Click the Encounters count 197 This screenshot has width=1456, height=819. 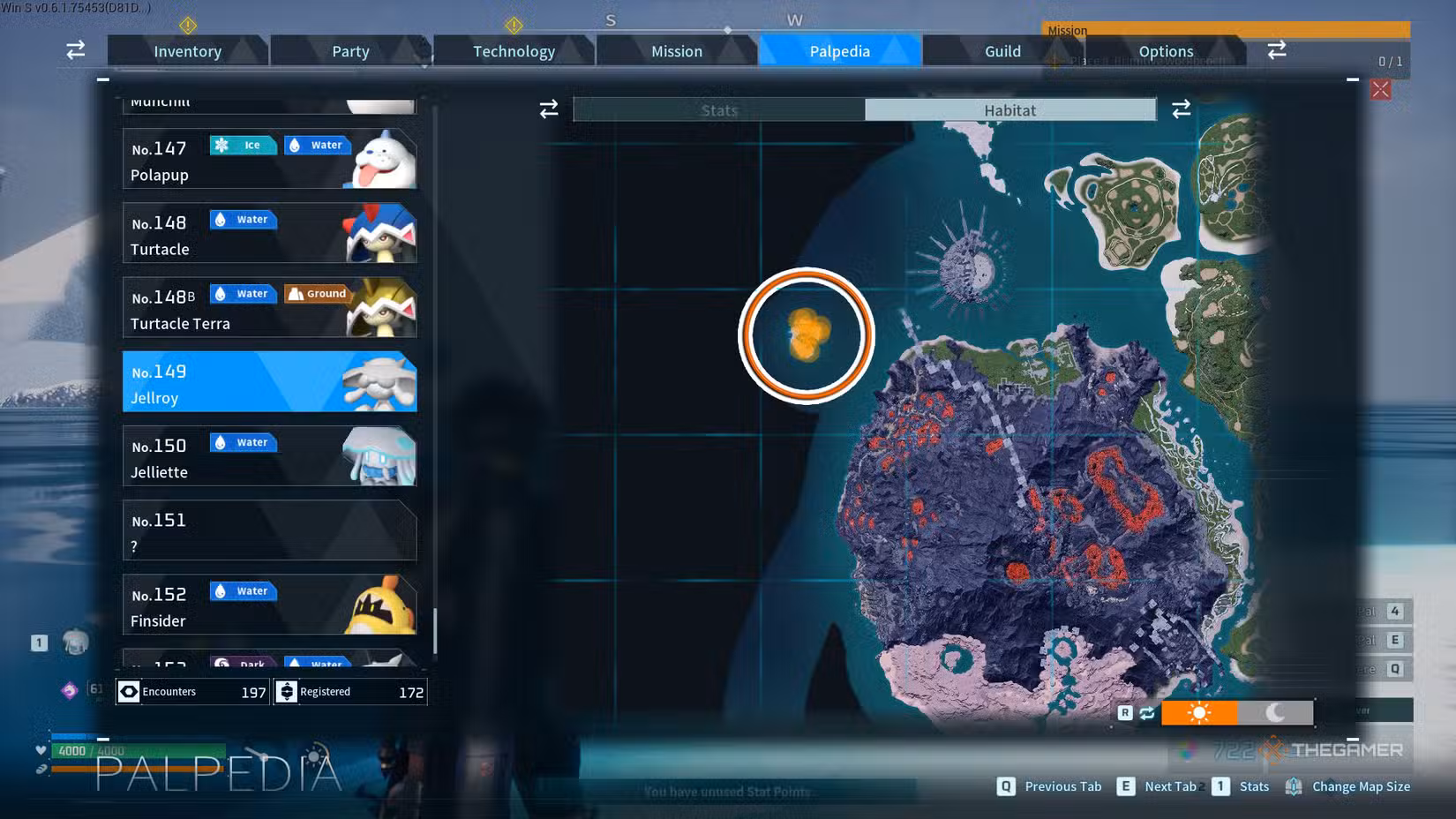pos(253,693)
